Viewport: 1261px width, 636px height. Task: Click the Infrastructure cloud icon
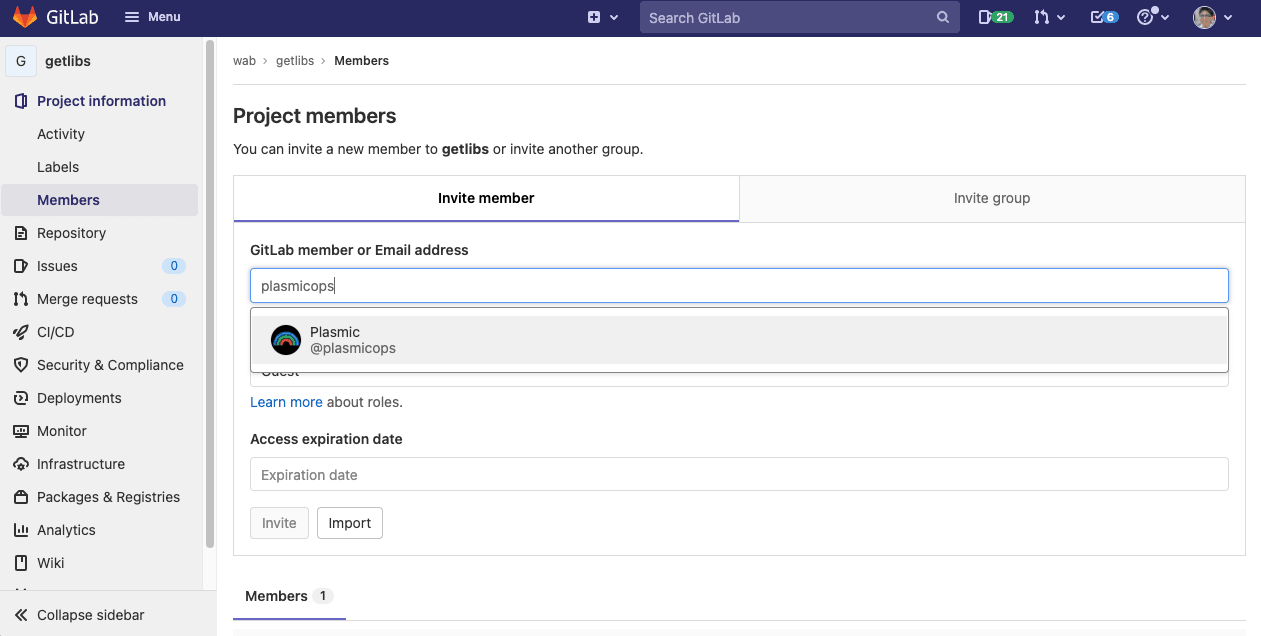tap(21, 464)
